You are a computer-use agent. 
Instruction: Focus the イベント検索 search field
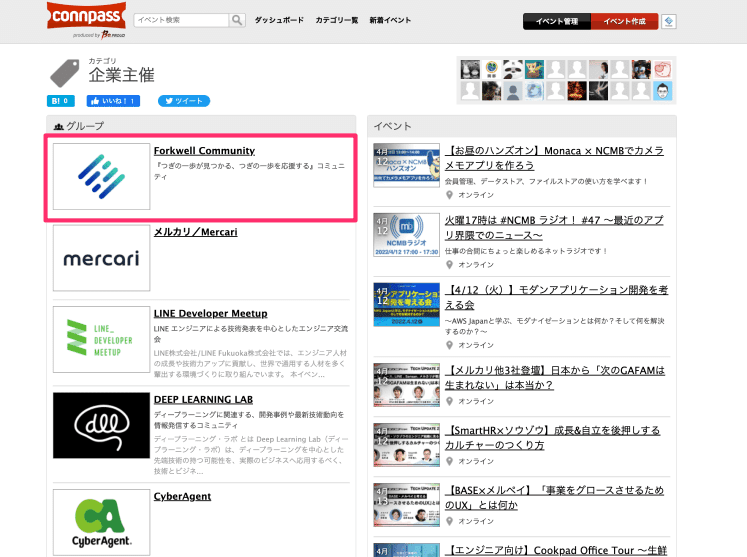click(x=182, y=20)
